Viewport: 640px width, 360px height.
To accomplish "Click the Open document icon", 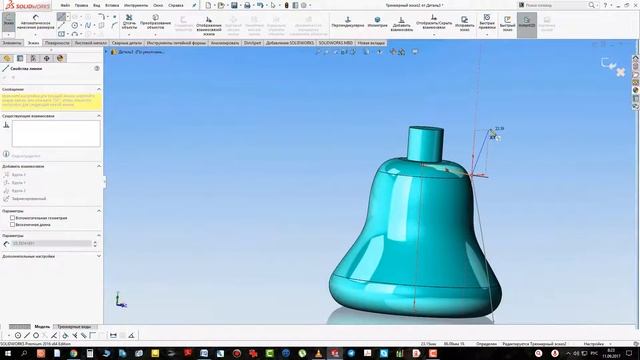I will coord(221,5).
